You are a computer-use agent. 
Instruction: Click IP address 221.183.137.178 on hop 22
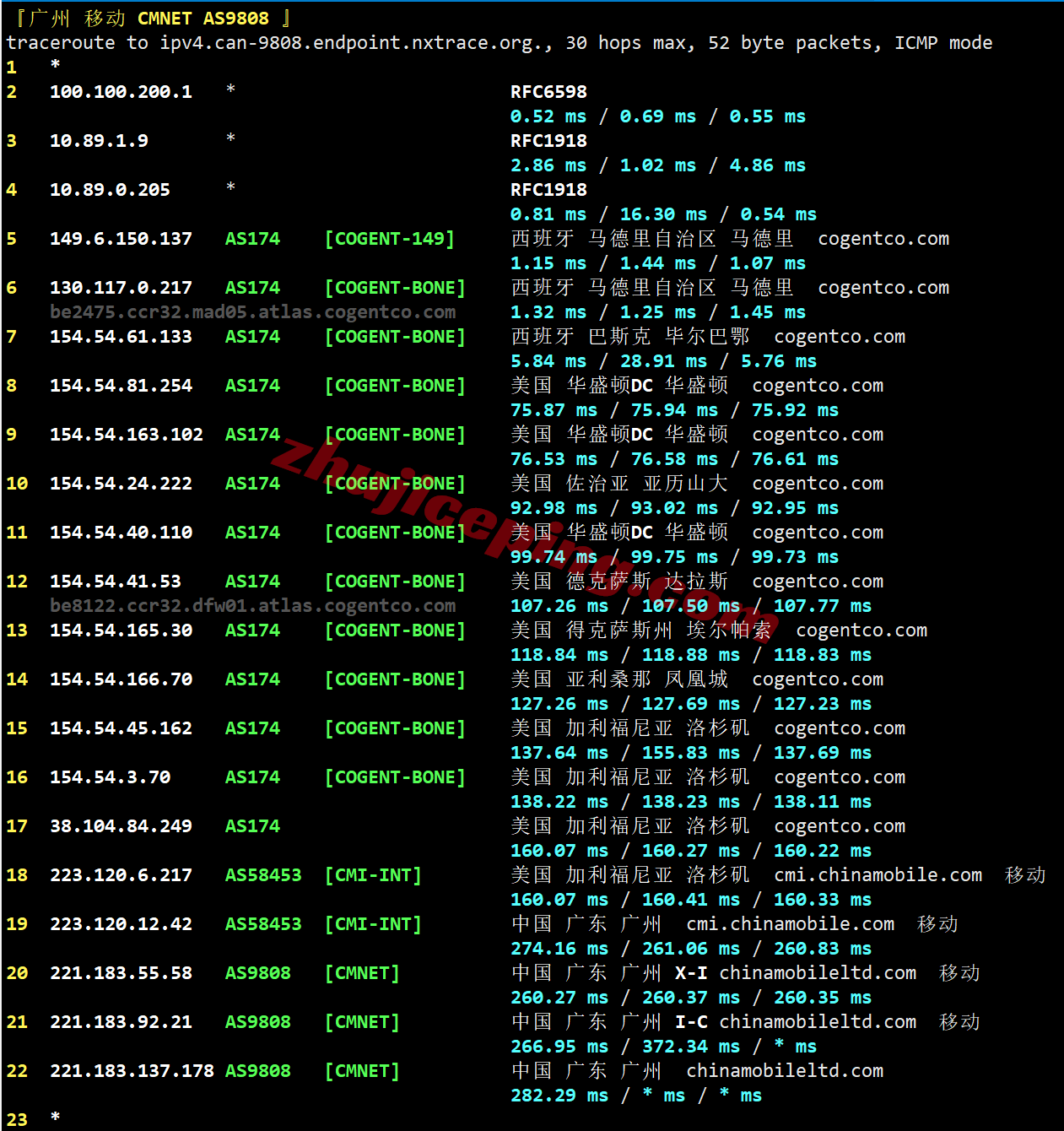tap(132, 1071)
